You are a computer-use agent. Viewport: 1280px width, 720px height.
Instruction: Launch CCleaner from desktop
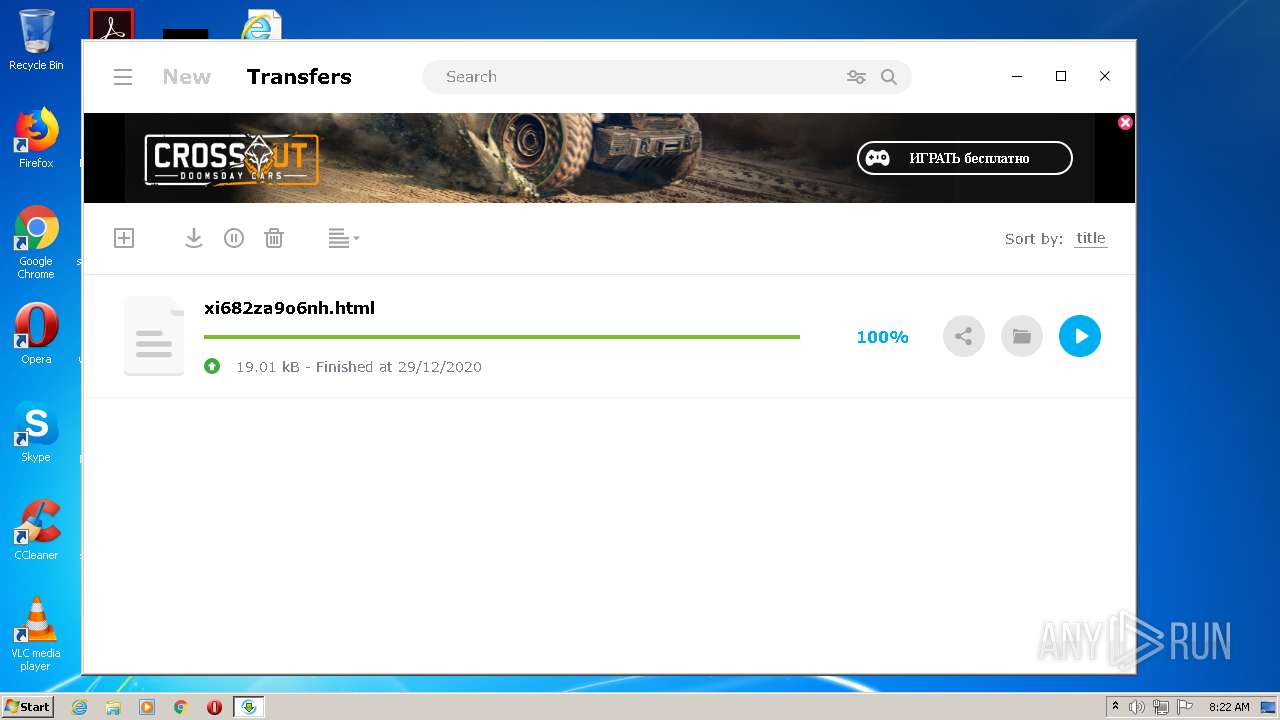pos(36,530)
